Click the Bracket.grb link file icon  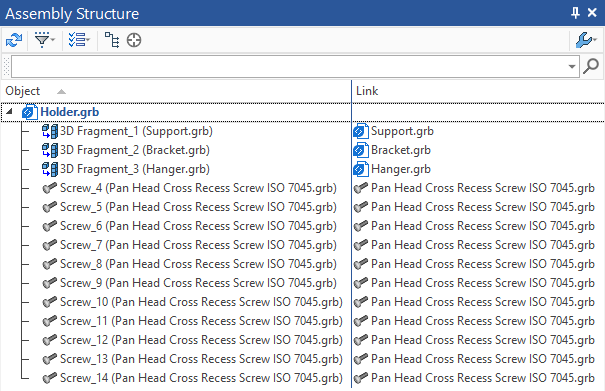point(361,150)
